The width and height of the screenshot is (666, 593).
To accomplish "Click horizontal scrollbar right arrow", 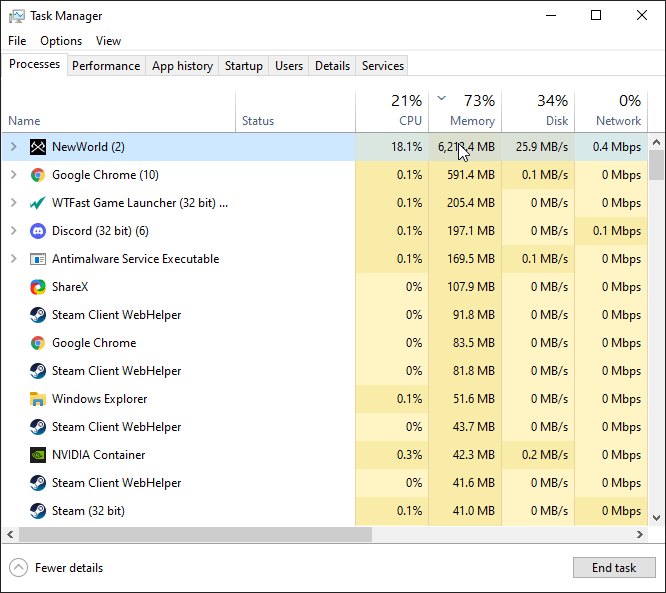I will coord(640,534).
